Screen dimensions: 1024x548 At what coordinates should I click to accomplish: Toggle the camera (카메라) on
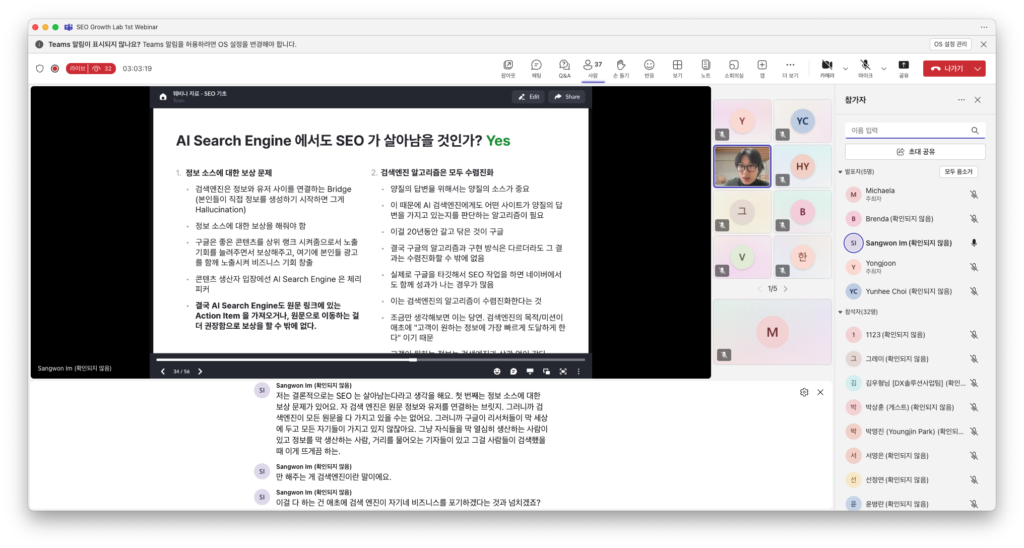click(827, 69)
